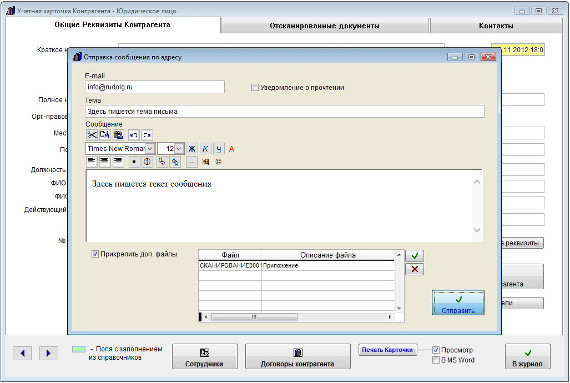Click attachment table vertical scroll up arrow
570x383 pixels.
click(399, 255)
